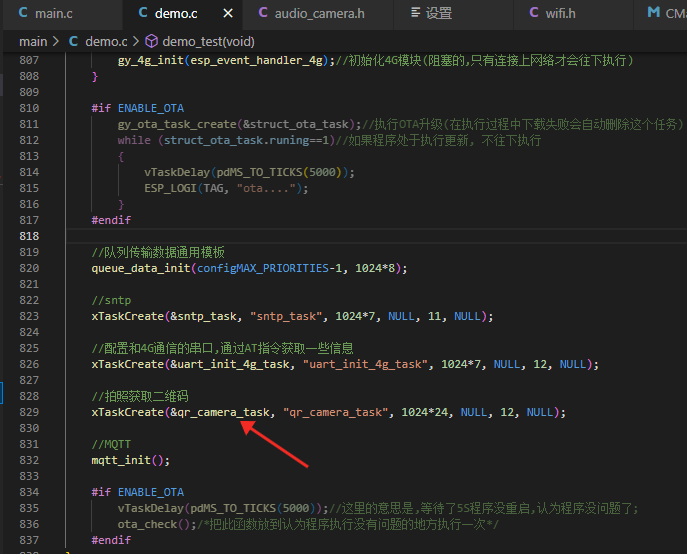
Task: Expand the chevron after 'main' breadcrumb
Action: pyautogui.click(x=56, y=42)
